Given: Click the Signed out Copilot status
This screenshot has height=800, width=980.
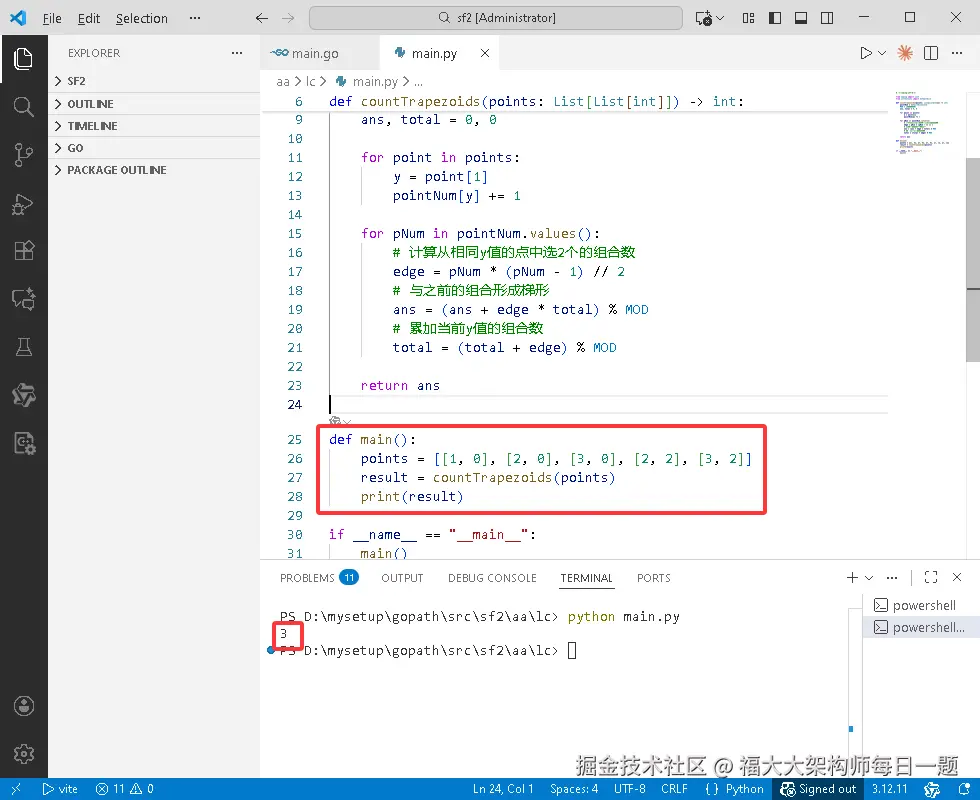Looking at the screenshot, I should click(x=818, y=789).
